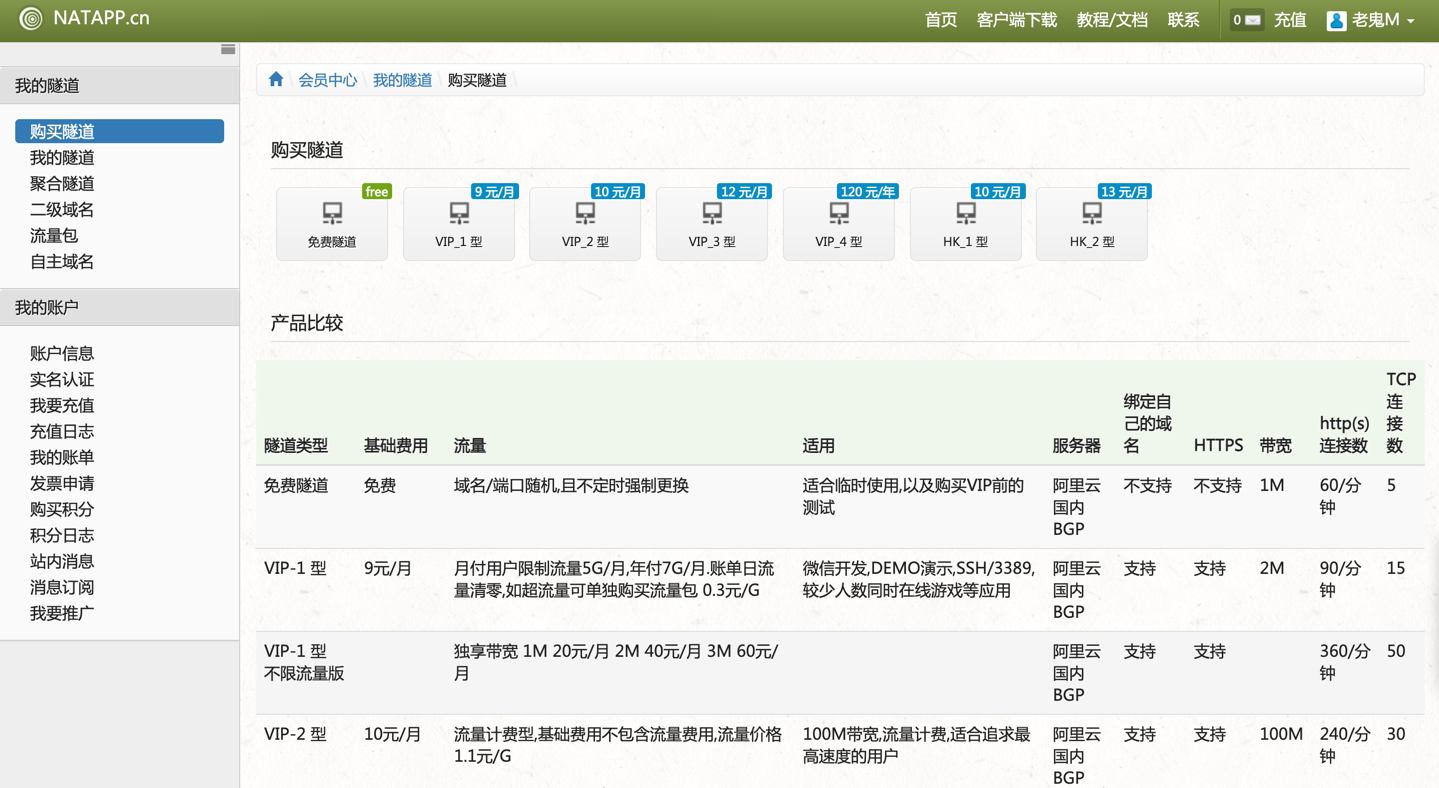
Task: Click the home icon in breadcrumb
Action: [x=276, y=80]
